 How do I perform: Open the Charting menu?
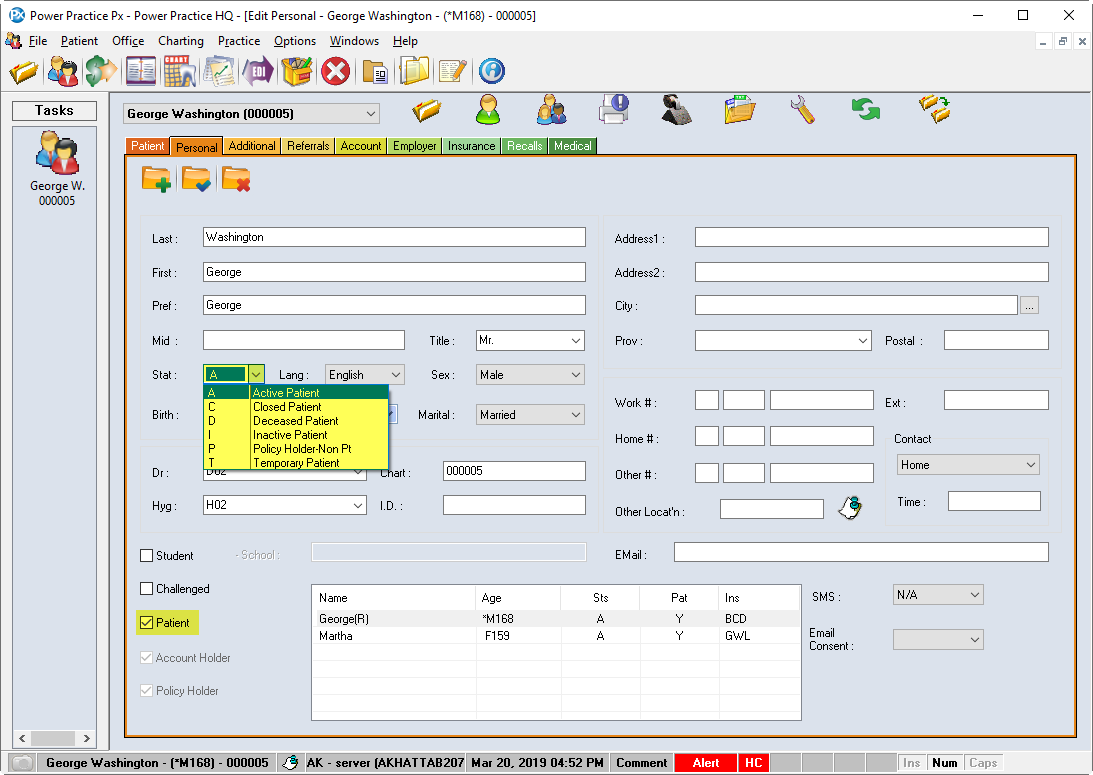(180, 41)
